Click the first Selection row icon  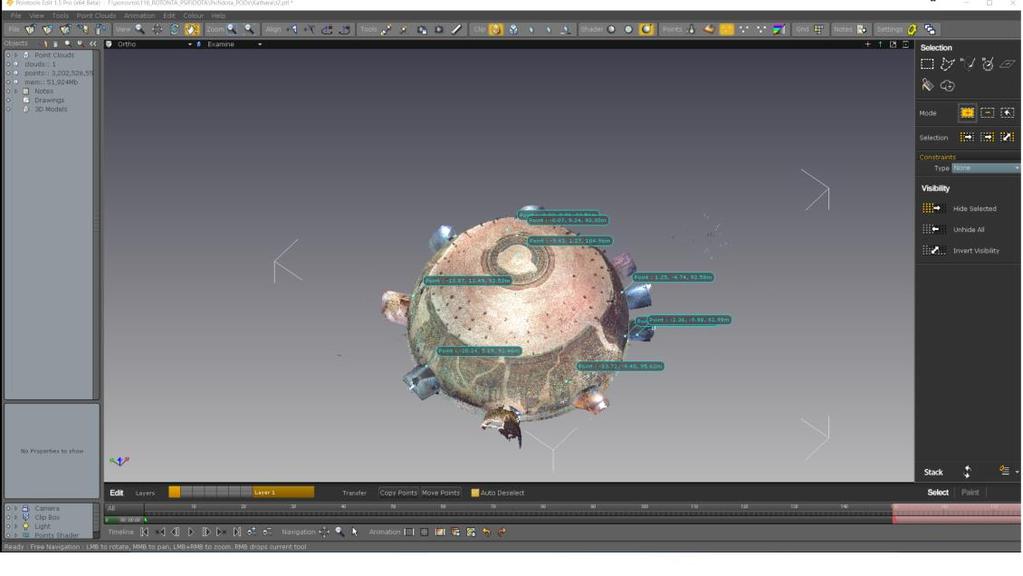click(x=967, y=137)
